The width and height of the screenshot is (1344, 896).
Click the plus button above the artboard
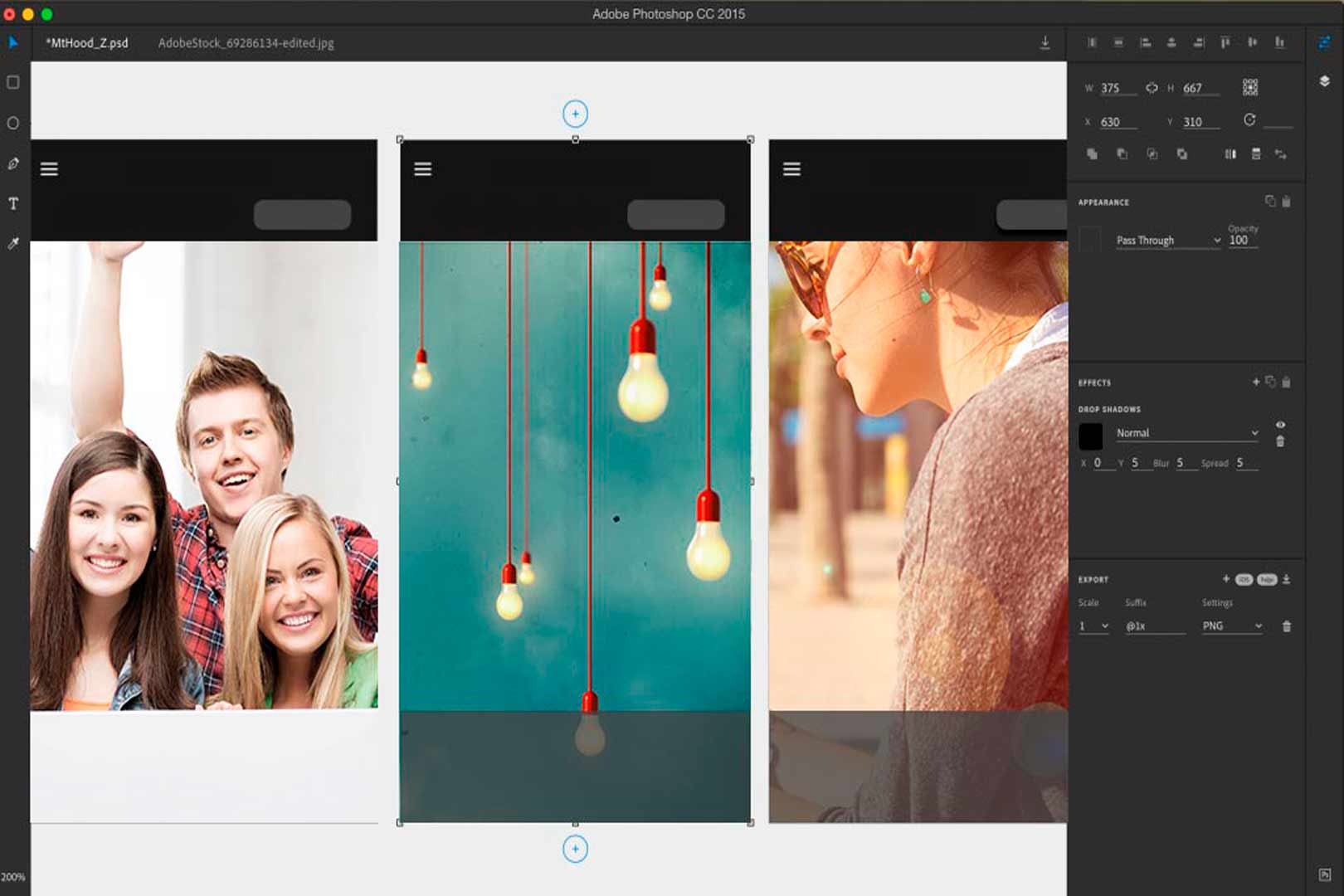[575, 114]
